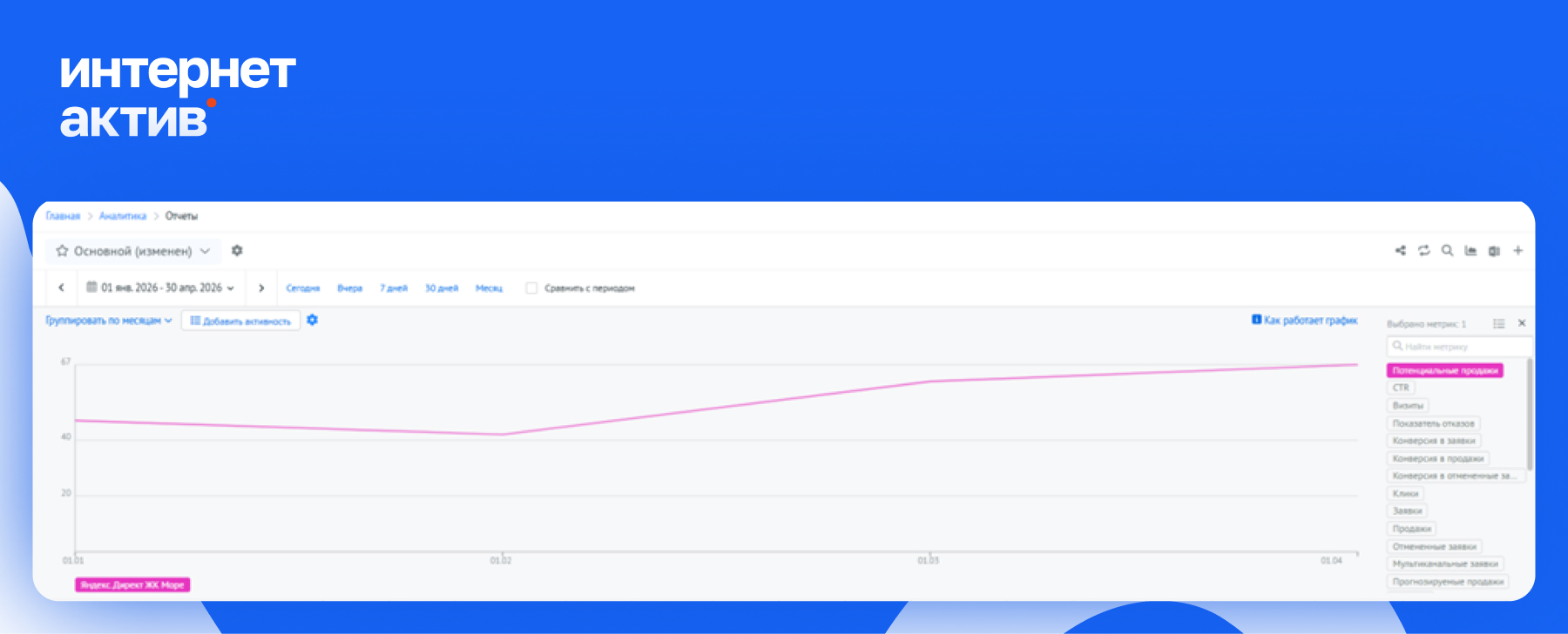Click the 01.03 axis label

929,561
